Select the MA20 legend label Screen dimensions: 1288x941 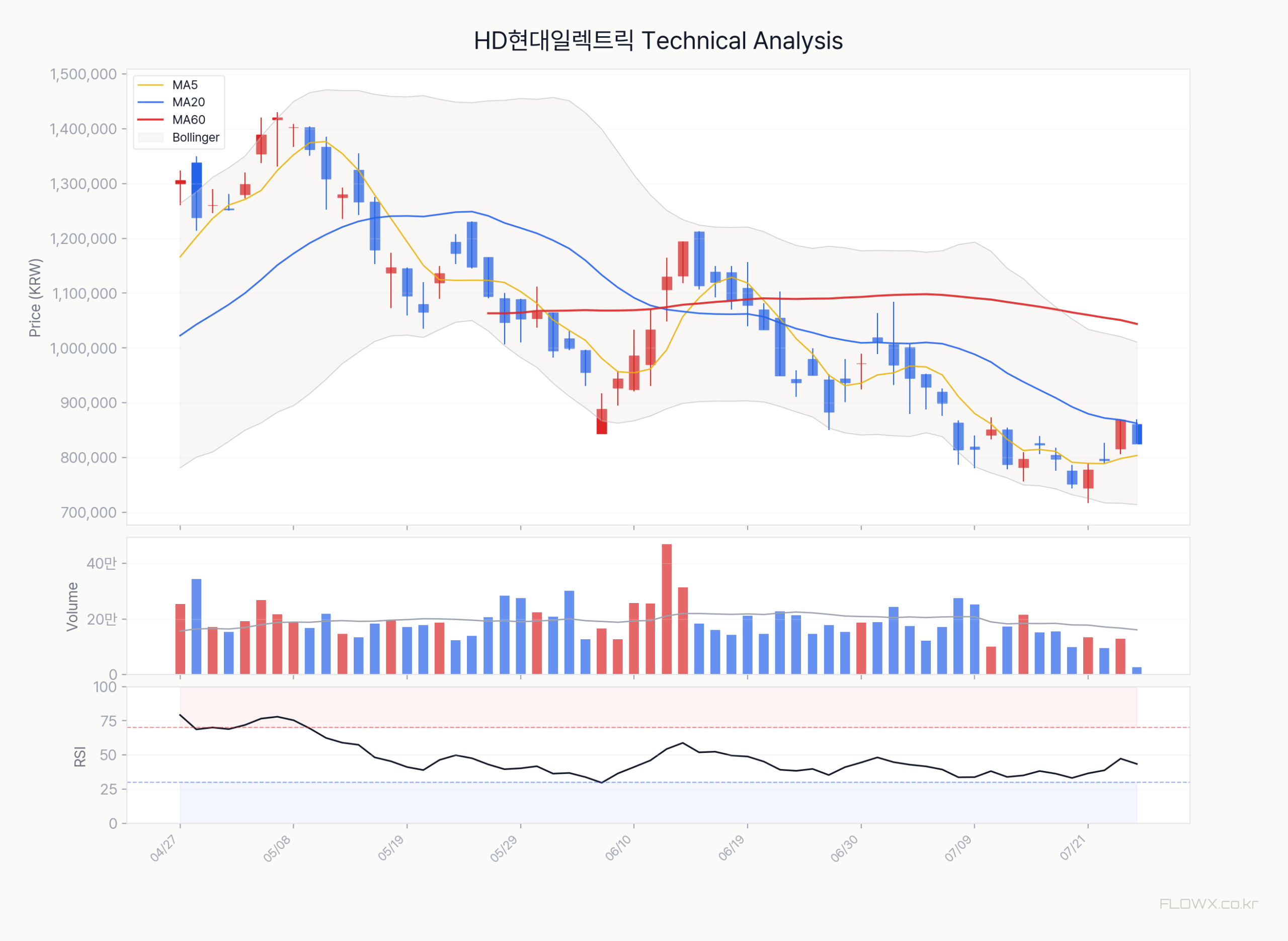click(x=189, y=103)
